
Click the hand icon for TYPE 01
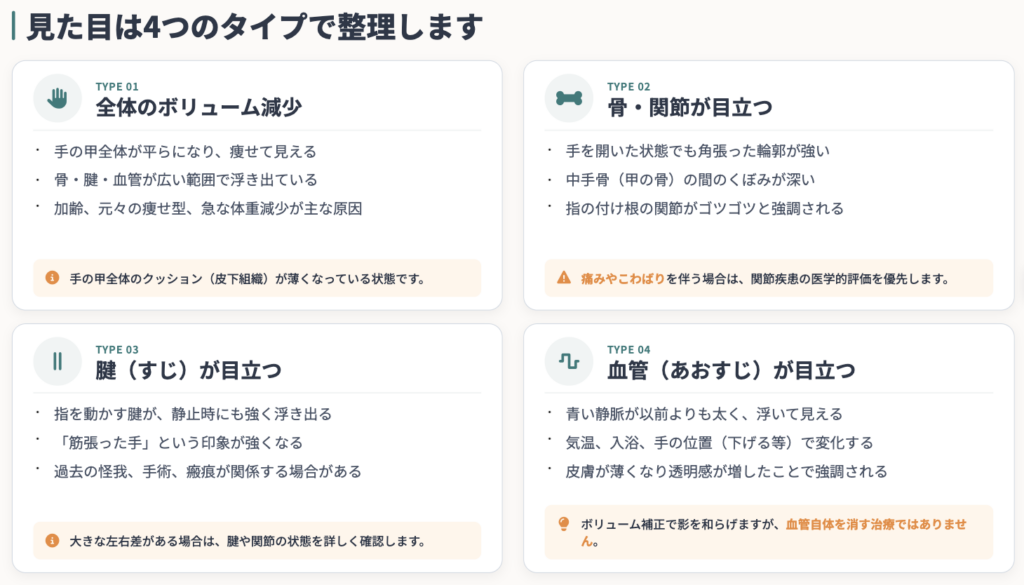tap(57, 98)
